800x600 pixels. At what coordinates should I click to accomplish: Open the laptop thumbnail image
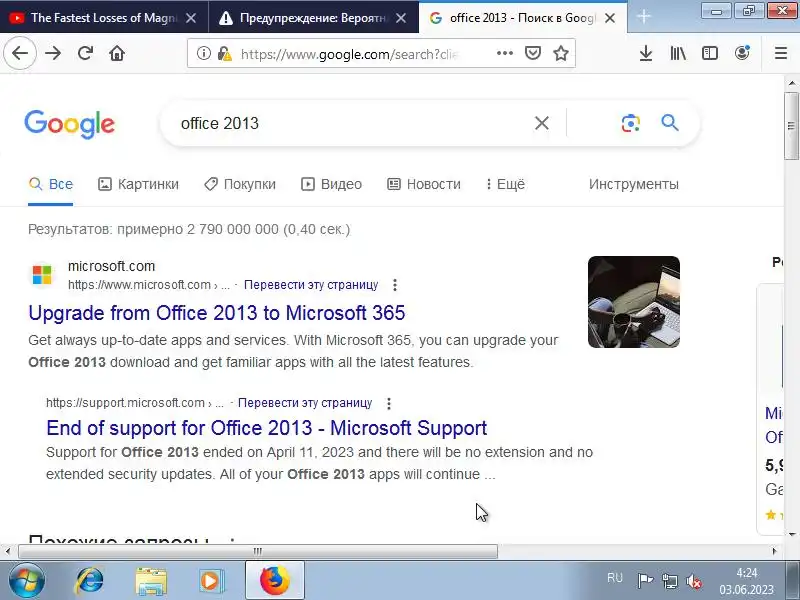pyautogui.click(x=634, y=302)
